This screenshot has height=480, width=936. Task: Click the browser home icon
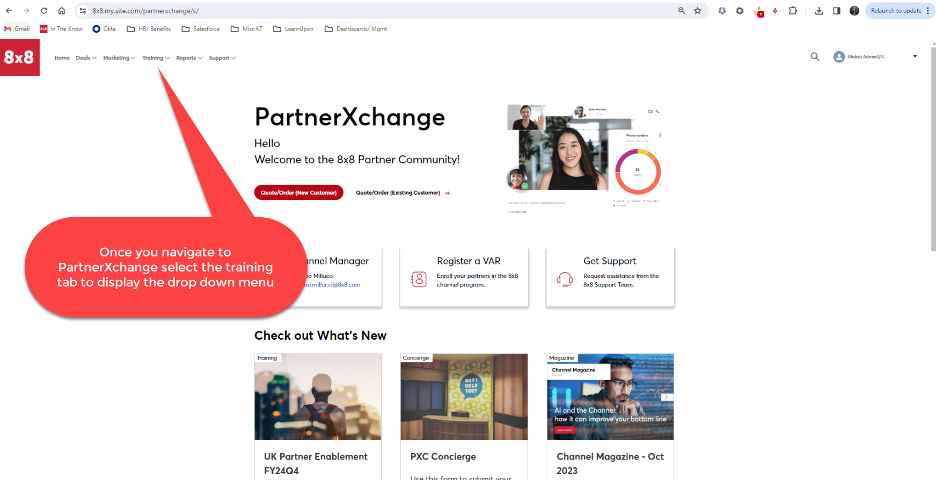[x=61, y=11]
